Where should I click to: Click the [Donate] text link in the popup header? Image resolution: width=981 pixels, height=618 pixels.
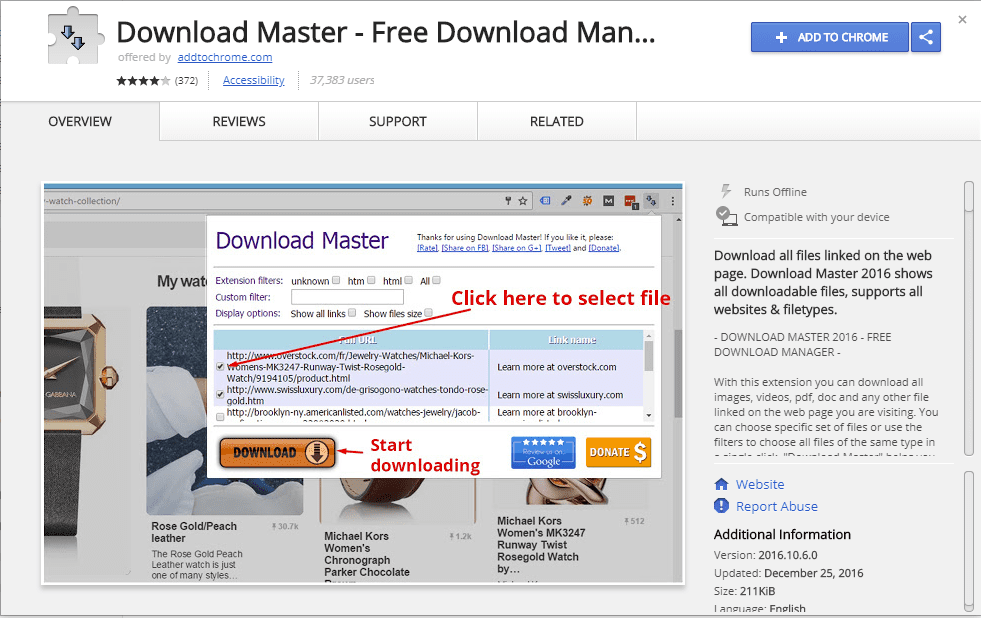pos(604,248)
